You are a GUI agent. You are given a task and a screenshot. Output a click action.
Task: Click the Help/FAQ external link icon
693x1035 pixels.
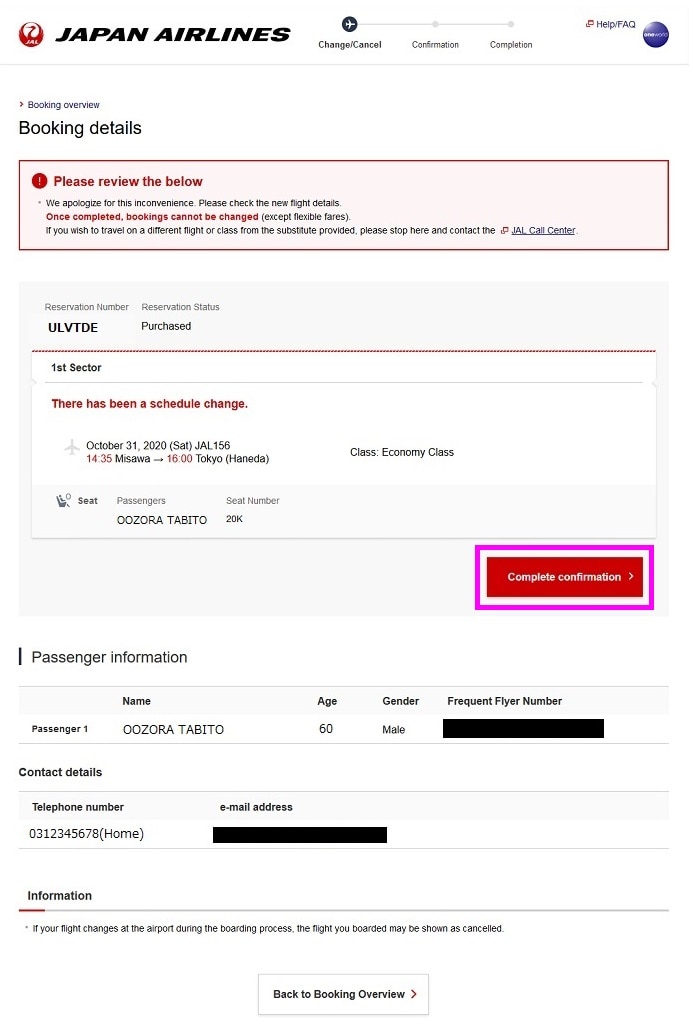(590, 23)
